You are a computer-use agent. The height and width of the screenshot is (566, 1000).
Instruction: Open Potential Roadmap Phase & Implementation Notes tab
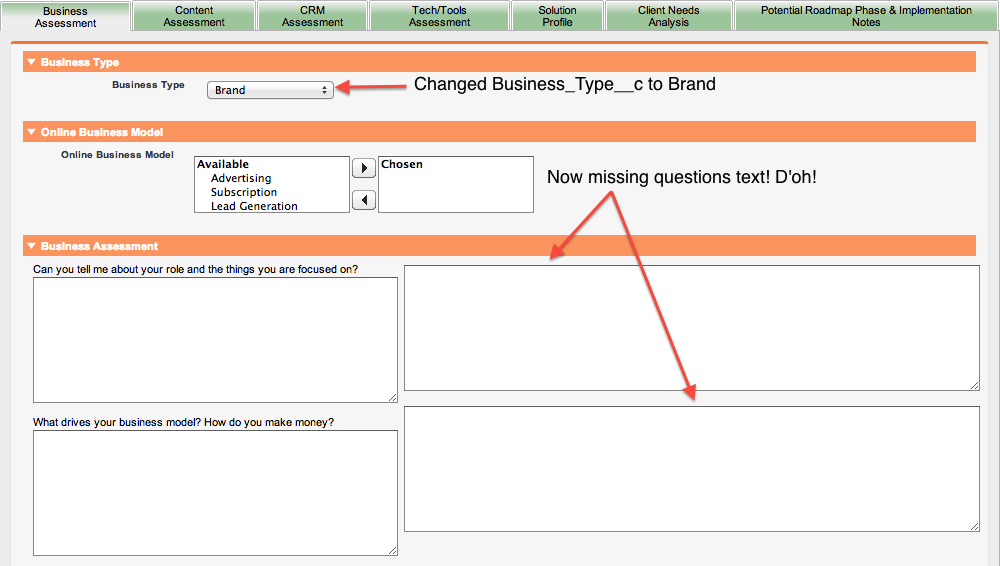click(865, 16)
